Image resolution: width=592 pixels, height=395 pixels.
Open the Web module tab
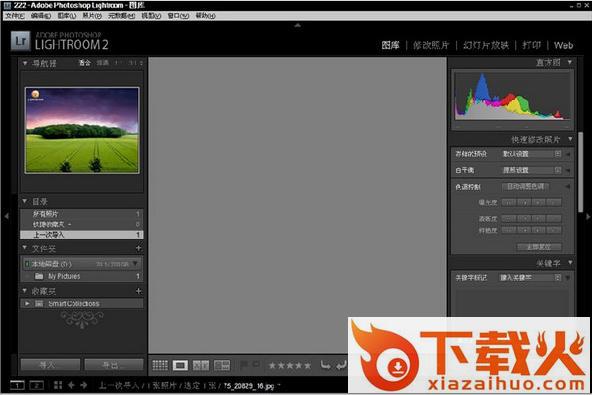coord(563,45)
